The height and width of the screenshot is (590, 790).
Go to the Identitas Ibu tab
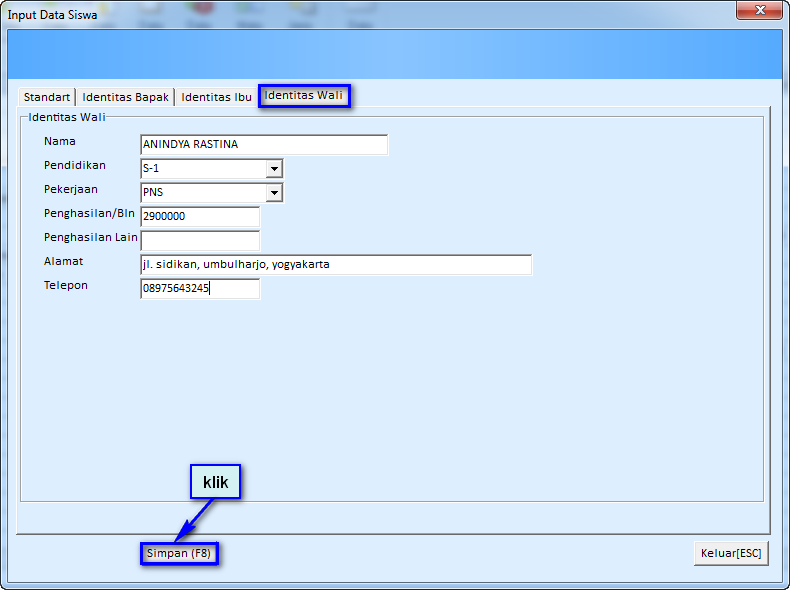216,97
